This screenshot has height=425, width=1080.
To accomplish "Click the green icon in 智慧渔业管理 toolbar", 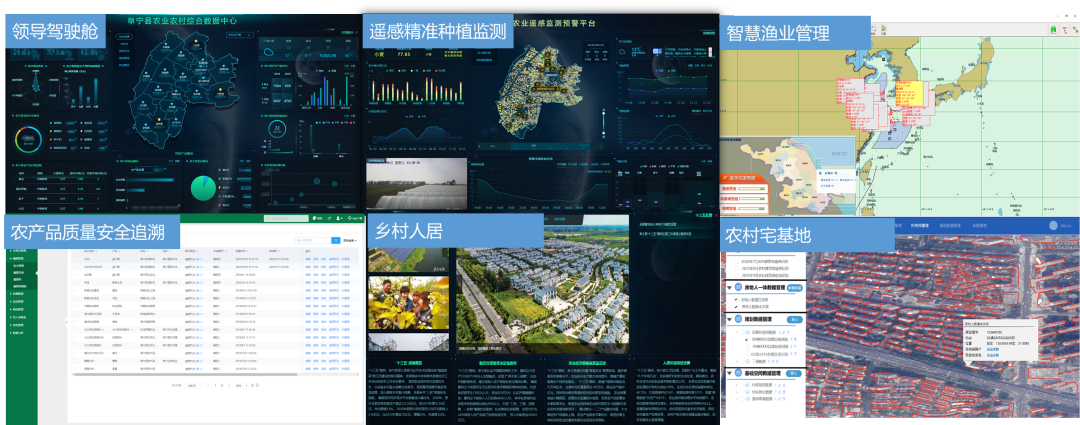I will (1053, 30).
